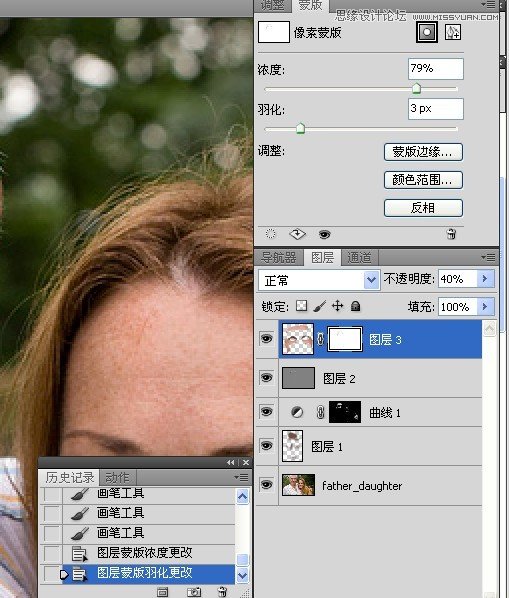Lock image pixels brush icon

[x=320, y=306]
